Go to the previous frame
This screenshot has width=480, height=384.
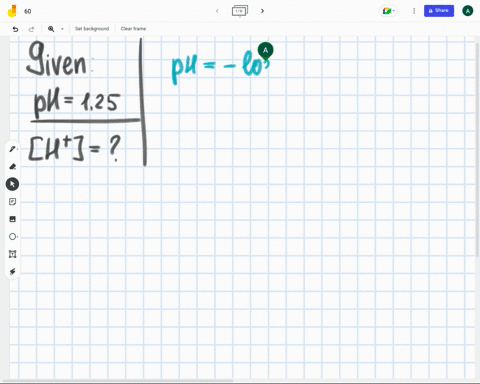[217, 11]
